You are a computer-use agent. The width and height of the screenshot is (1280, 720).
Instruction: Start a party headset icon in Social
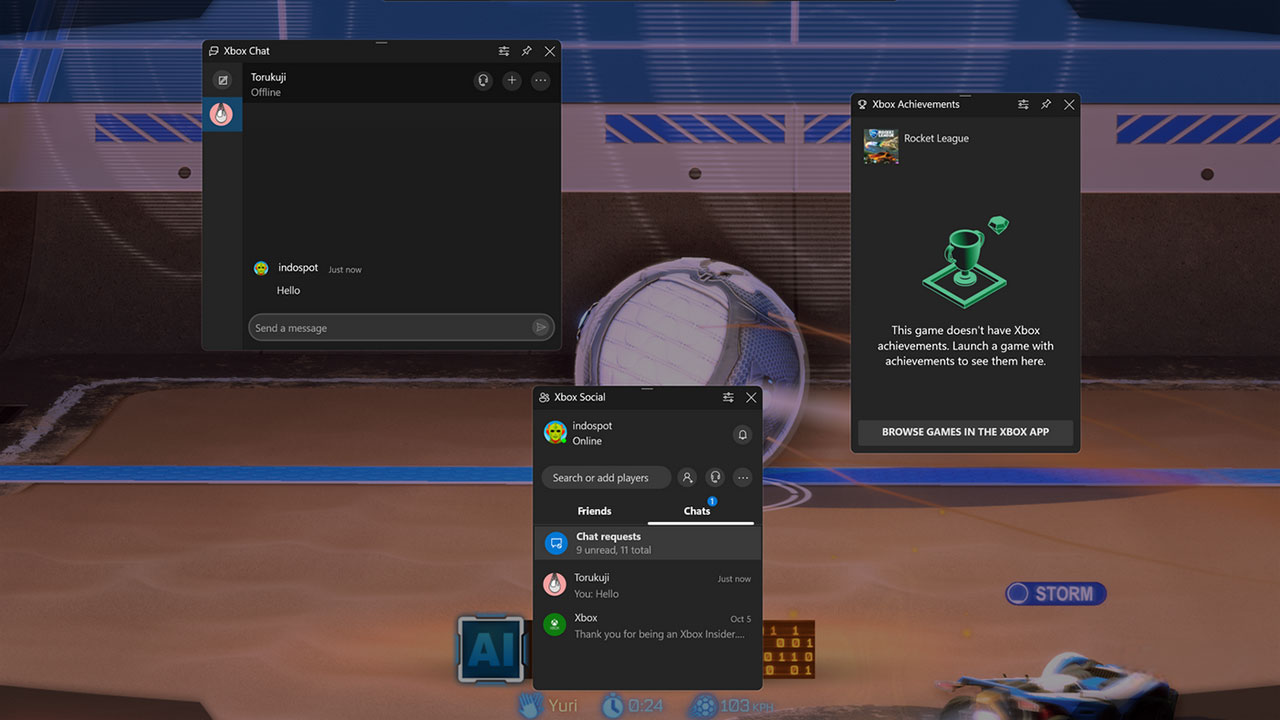click(715, 478)
